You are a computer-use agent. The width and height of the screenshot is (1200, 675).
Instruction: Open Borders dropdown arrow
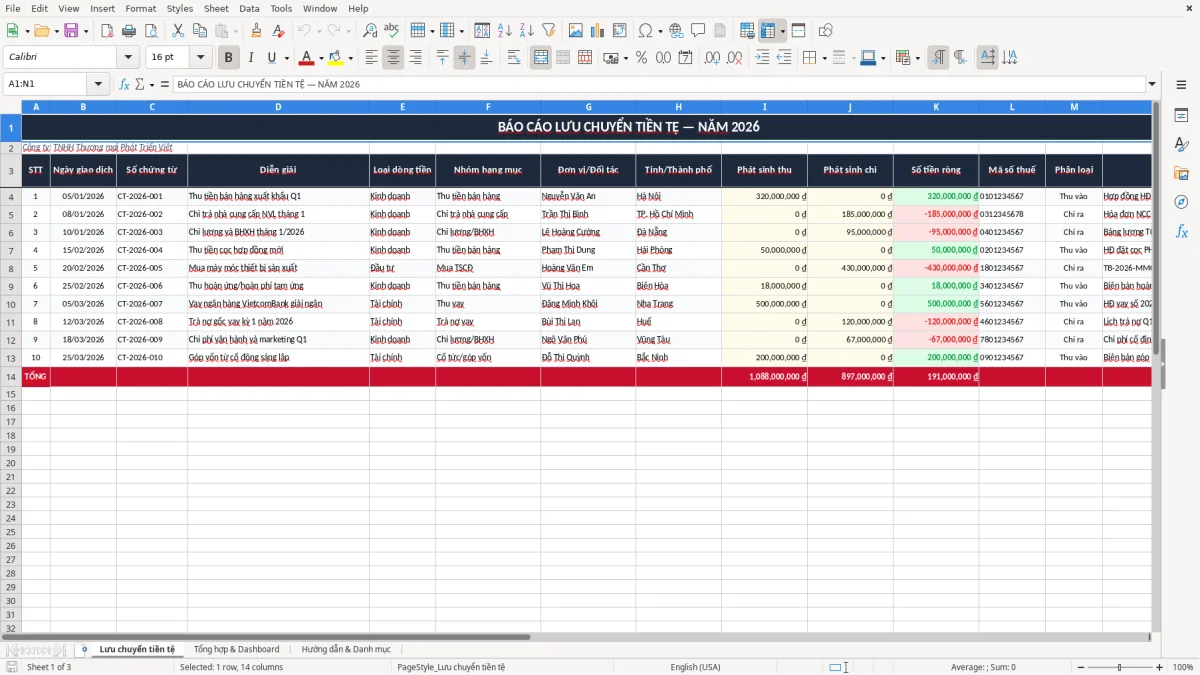pos(824,58)
